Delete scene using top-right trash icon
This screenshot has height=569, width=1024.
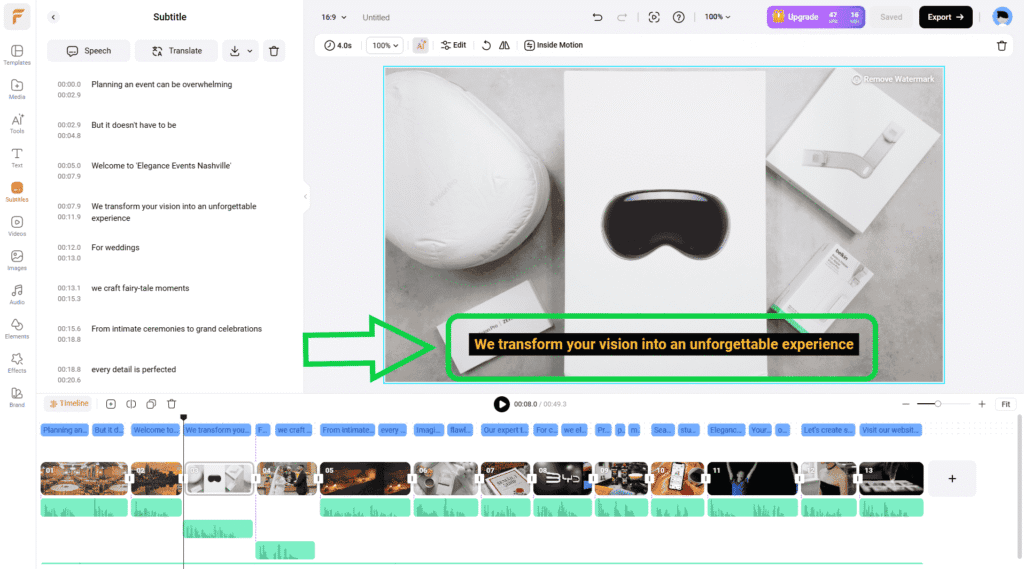tap(1002, 46)
